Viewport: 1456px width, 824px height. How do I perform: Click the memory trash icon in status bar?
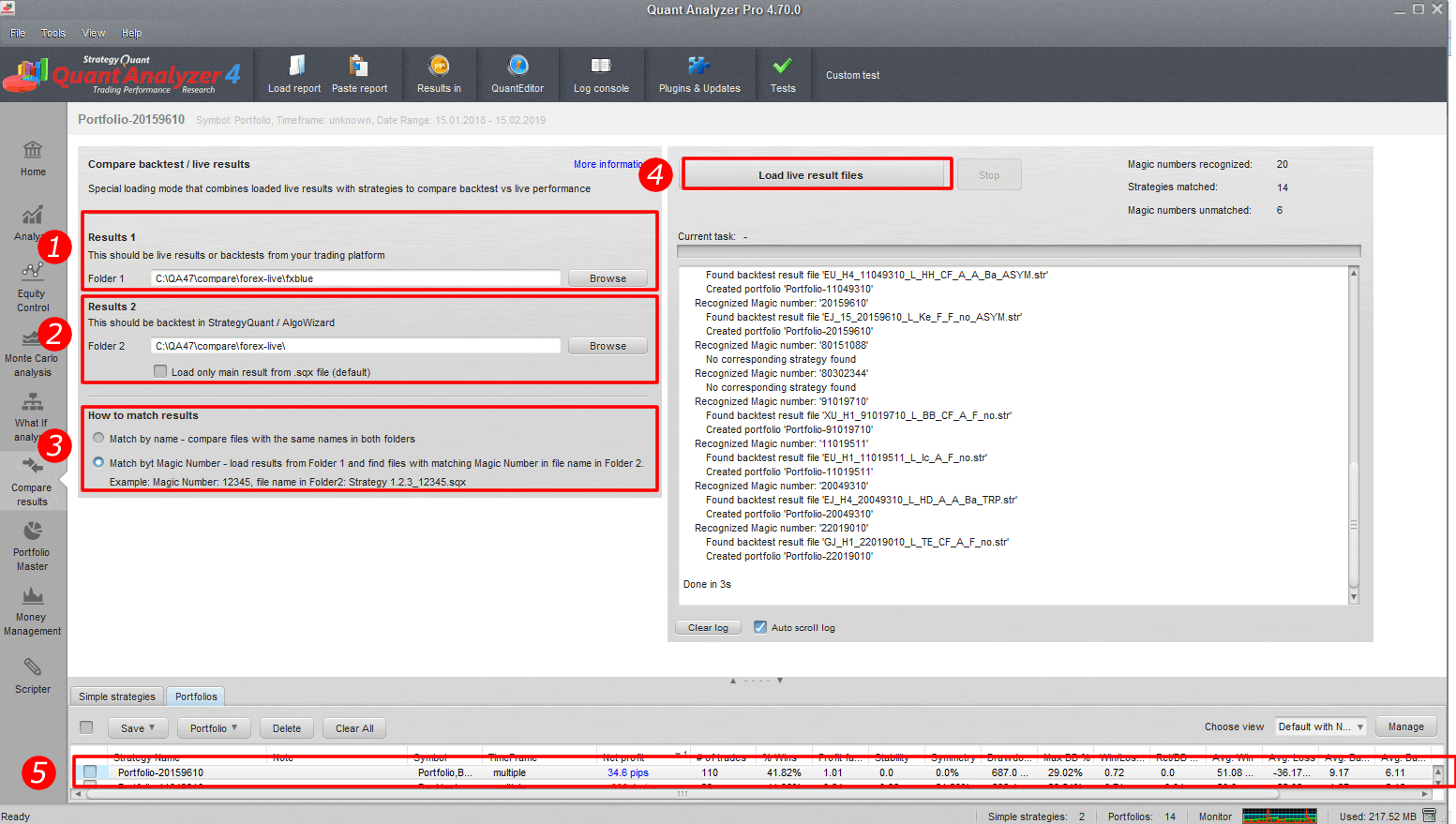tap(1430, 817)
